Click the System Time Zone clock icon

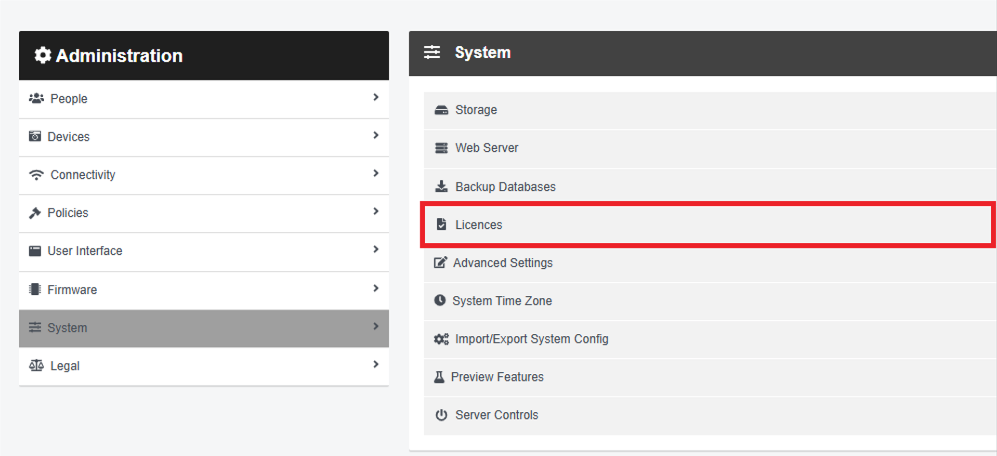pos(440,300)
